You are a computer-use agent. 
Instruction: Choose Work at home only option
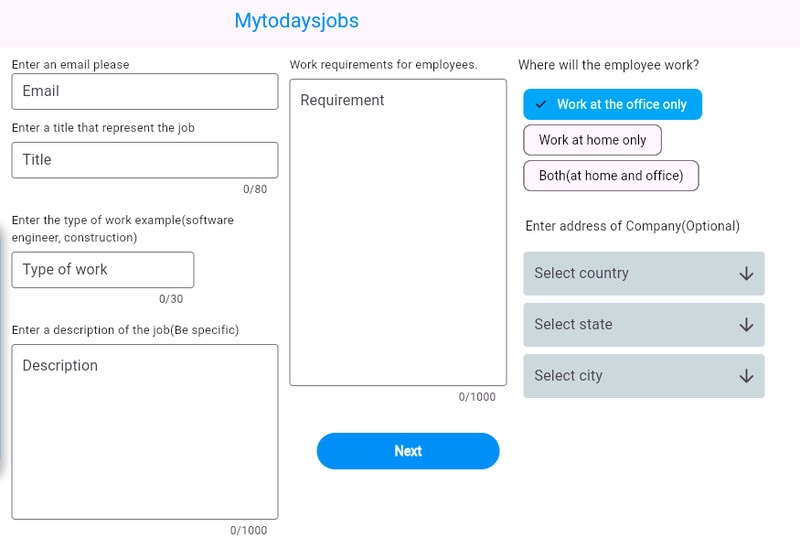[592, 140]
